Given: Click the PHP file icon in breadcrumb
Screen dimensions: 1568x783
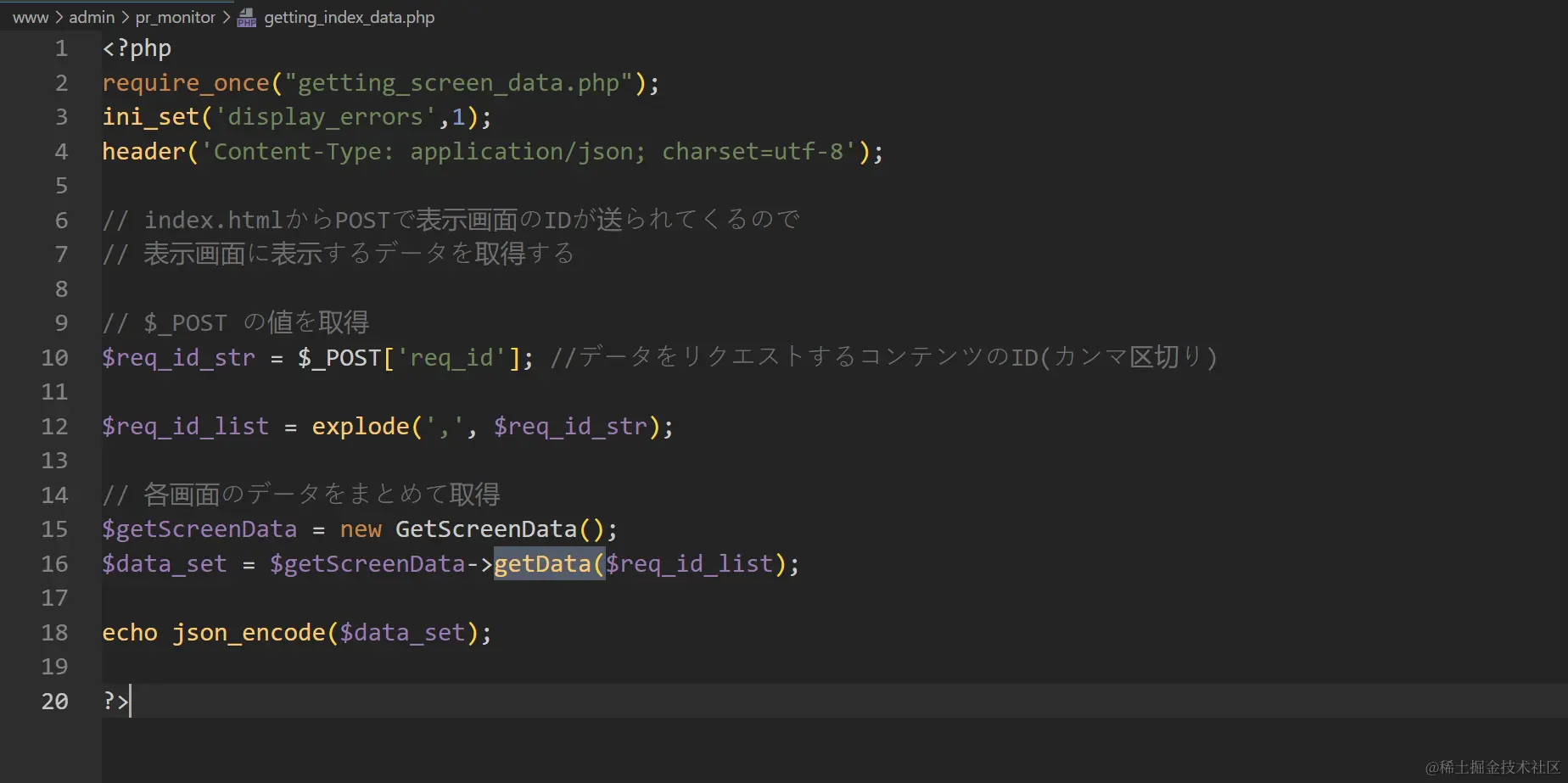Looking at the screenshot, I should pos(246,18).
